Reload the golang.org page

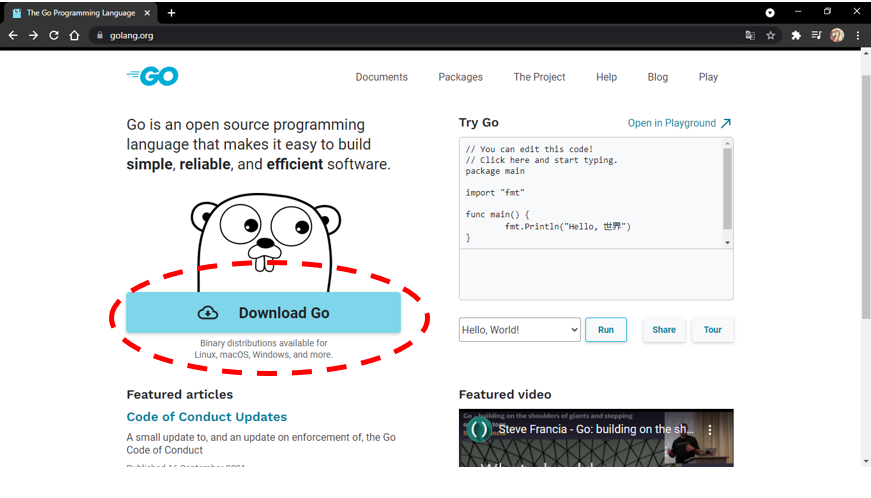click(x=54, y=35)
